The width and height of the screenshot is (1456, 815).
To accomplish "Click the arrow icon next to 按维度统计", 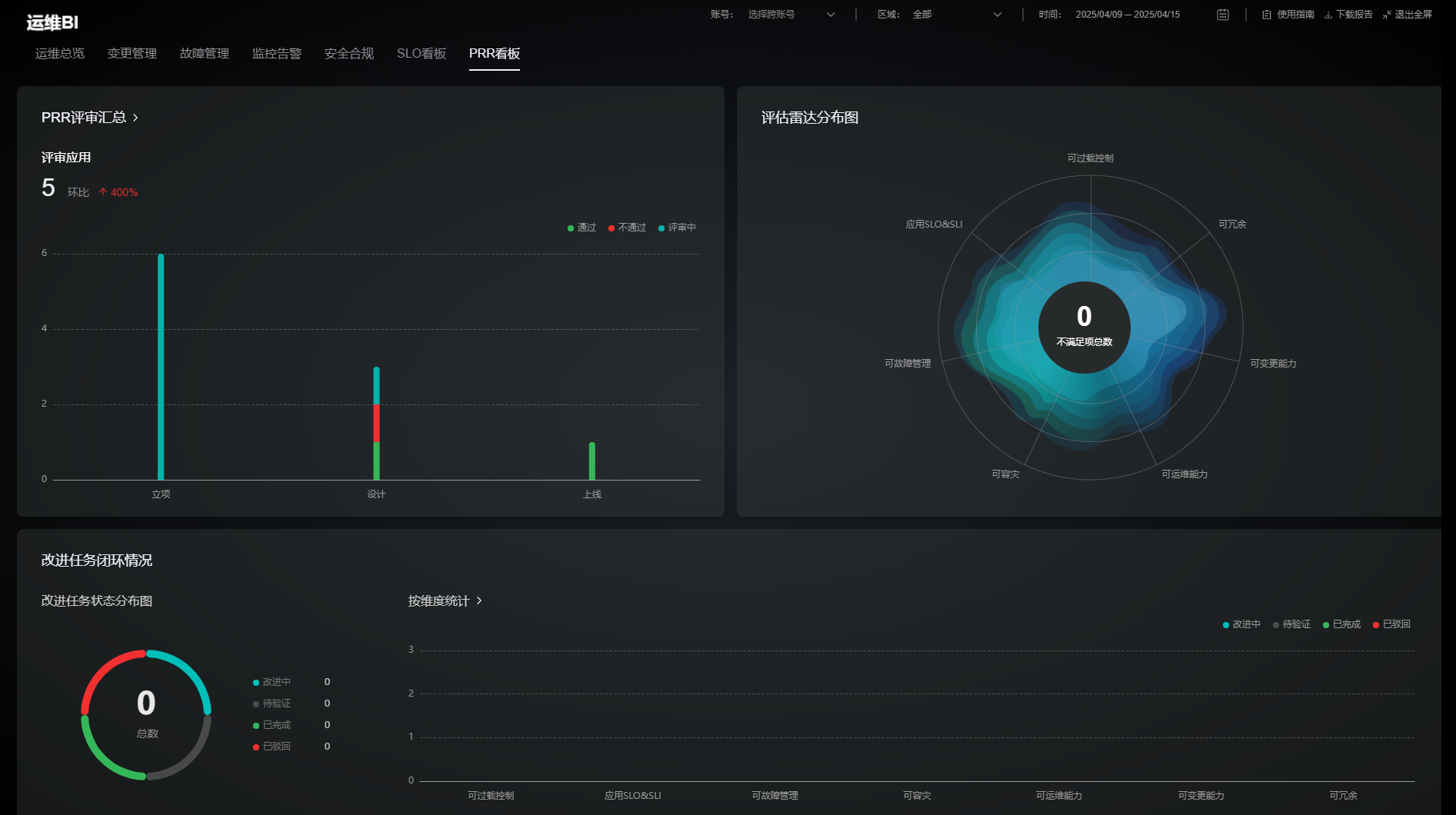I will 479,600.
